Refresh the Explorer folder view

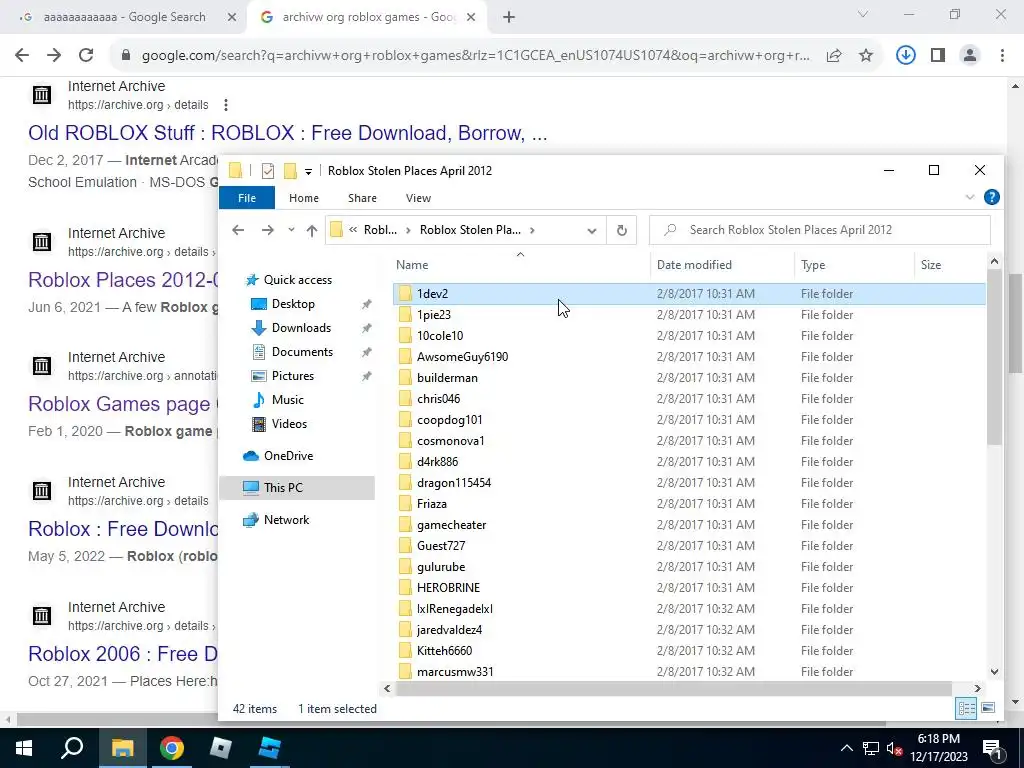(x=622, y=230)
